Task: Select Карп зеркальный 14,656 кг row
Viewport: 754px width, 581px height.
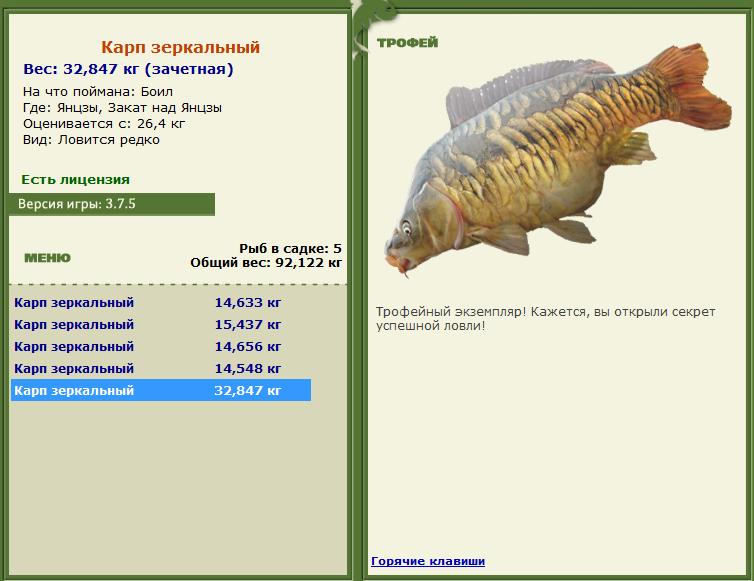Action: coord(161,347)
